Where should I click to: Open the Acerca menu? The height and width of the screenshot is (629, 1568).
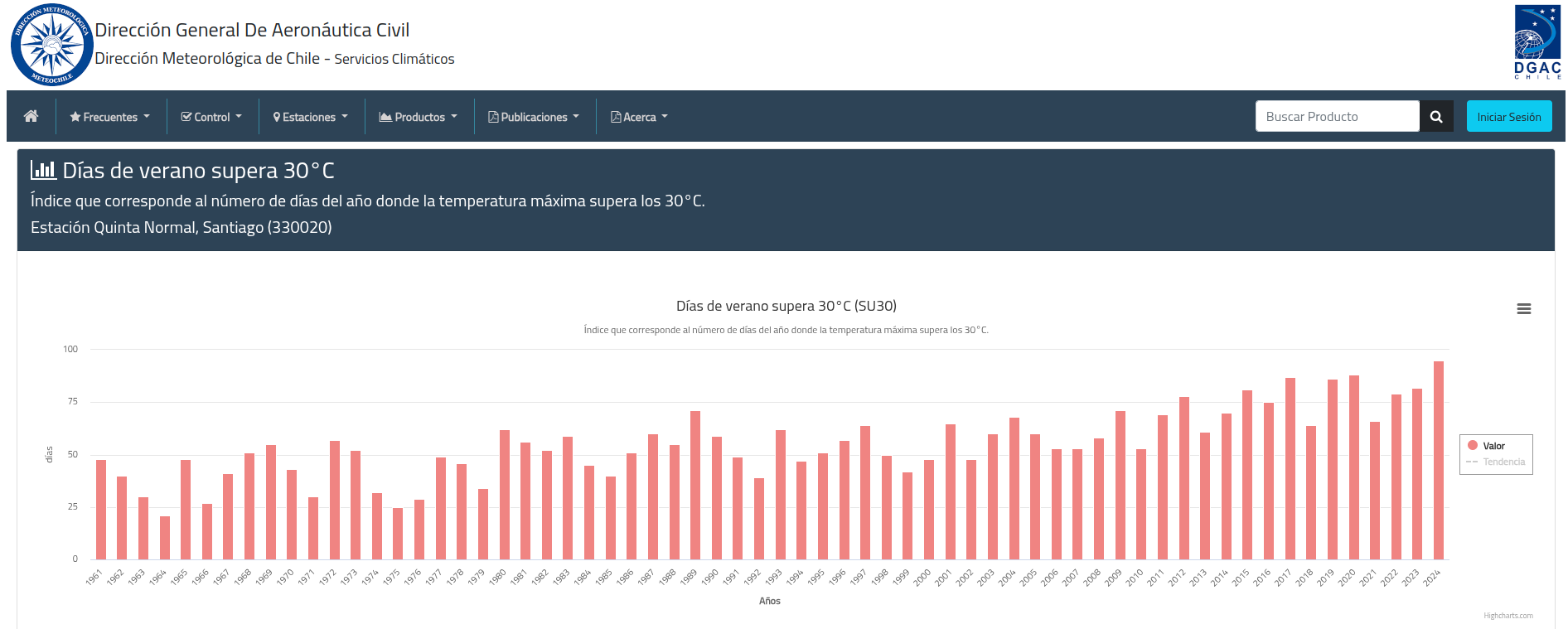[639, 117]
